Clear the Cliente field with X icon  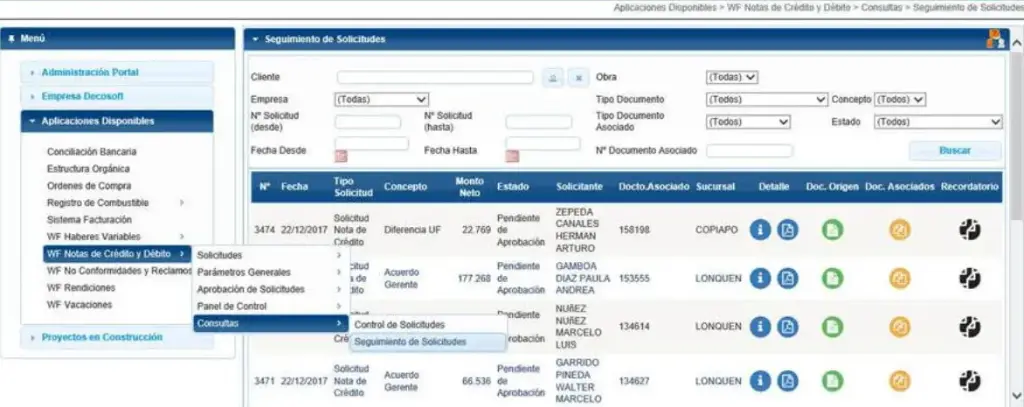[578, 78]
